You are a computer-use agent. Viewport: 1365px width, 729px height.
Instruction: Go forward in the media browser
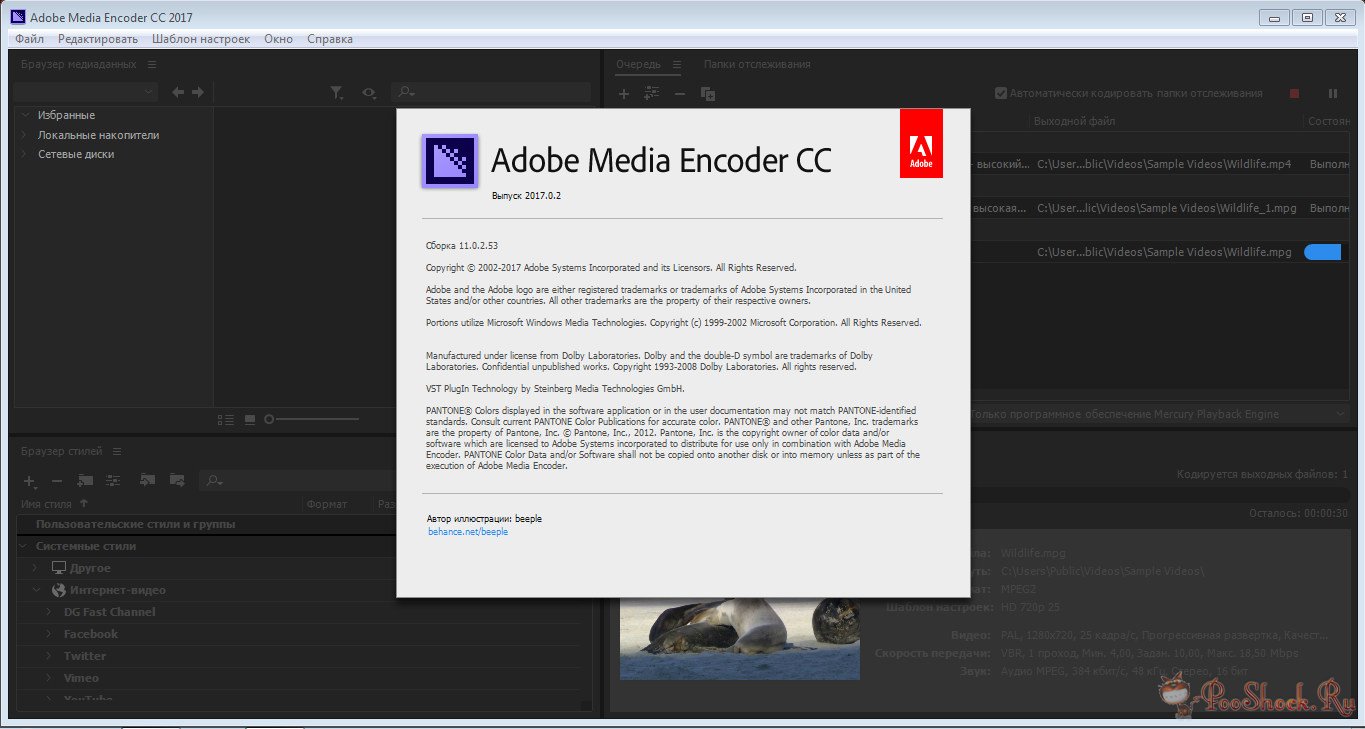coord(198,92)
